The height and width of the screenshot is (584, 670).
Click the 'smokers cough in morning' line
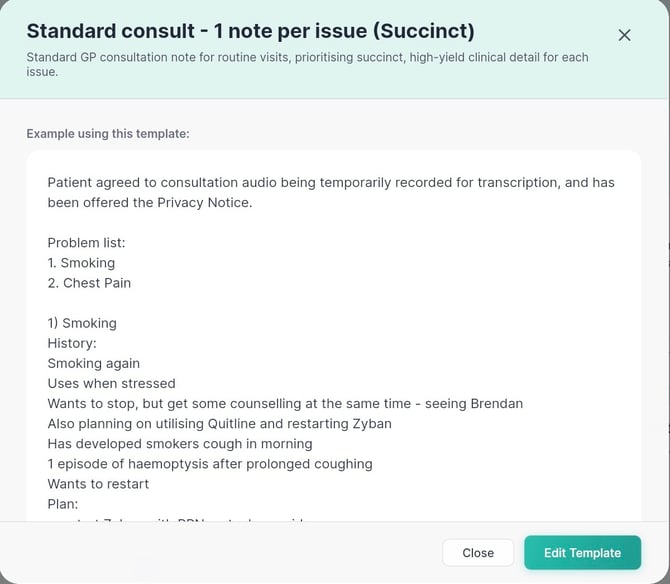pyautogui.click(x=180, y=443)
